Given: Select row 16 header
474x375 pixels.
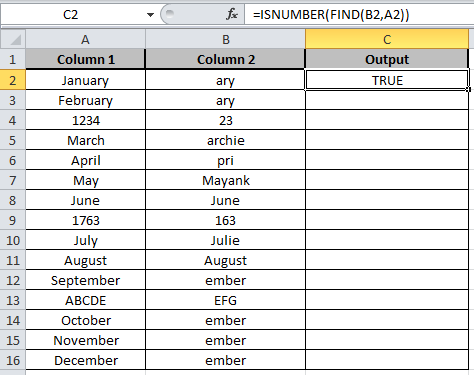Looking at the screenshot, I should coord(13,360).
